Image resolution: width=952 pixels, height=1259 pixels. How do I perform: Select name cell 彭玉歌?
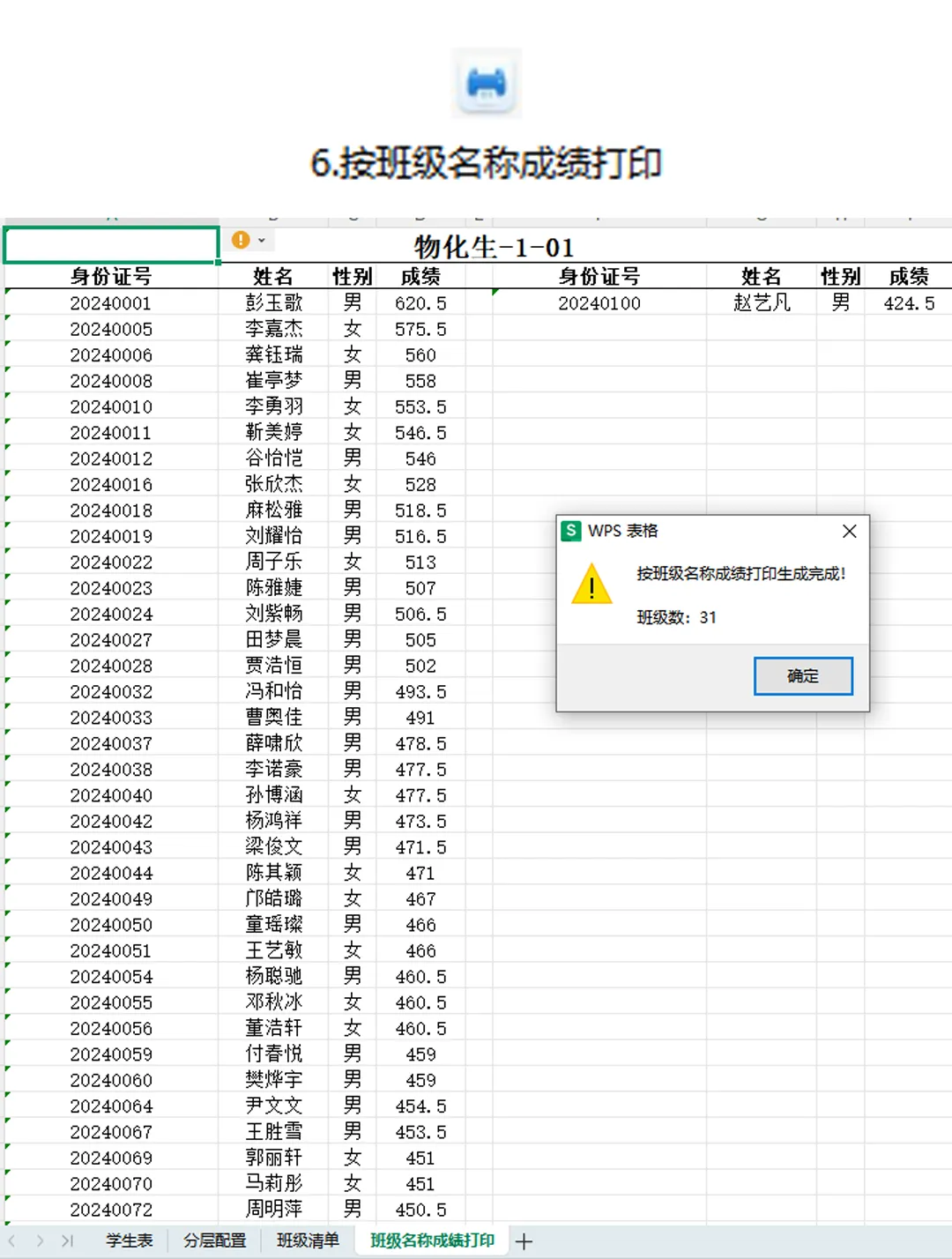pos(273,303)
